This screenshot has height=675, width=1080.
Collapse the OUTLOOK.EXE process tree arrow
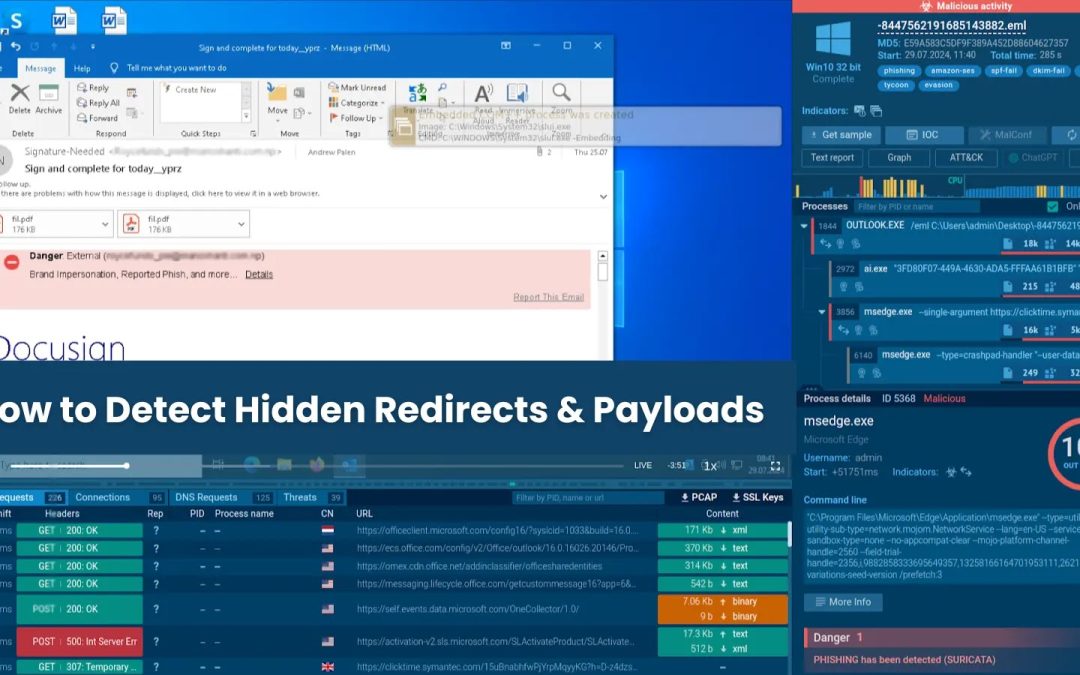point(804,226)
